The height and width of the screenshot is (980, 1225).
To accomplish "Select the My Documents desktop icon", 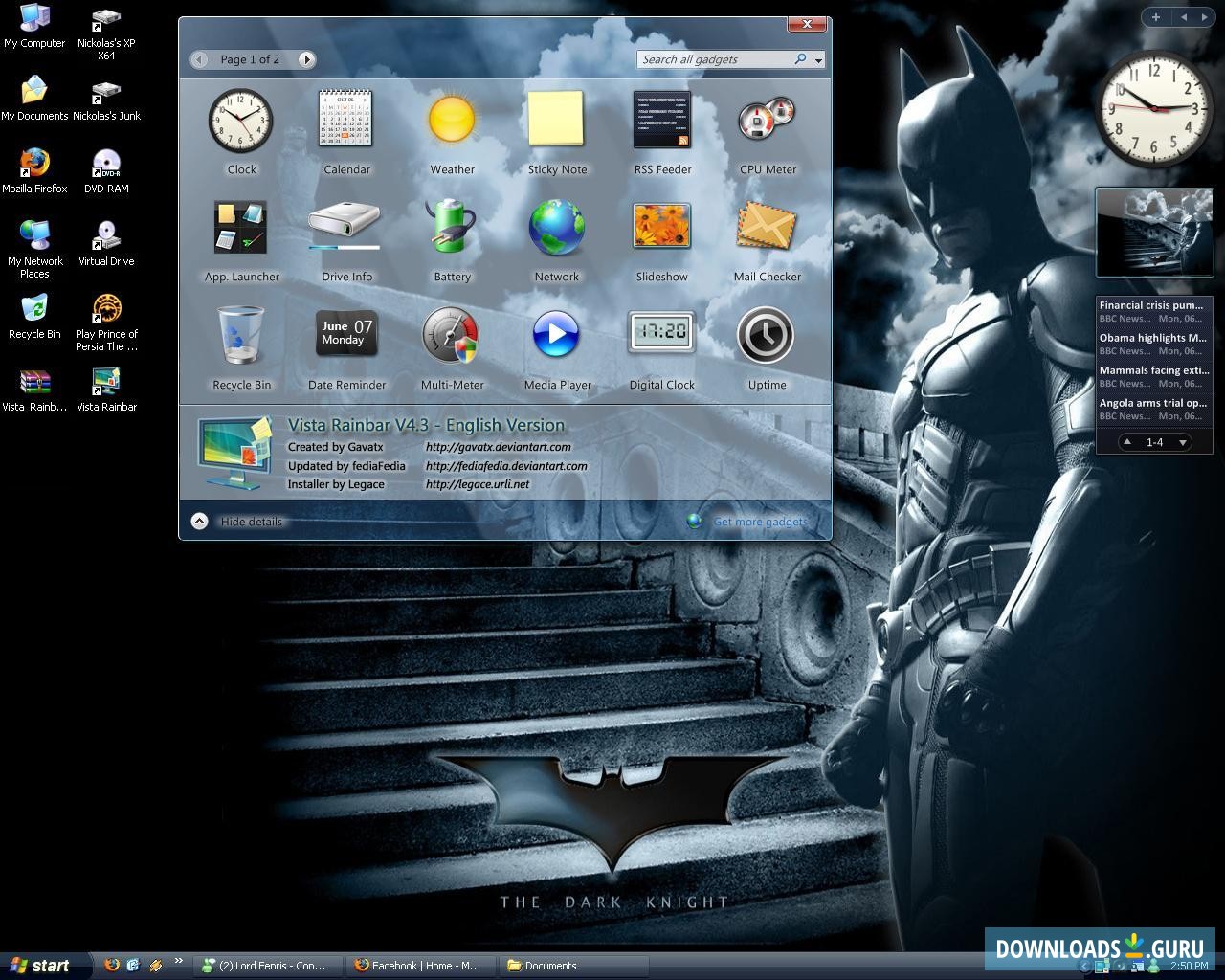I will [34, 100].
